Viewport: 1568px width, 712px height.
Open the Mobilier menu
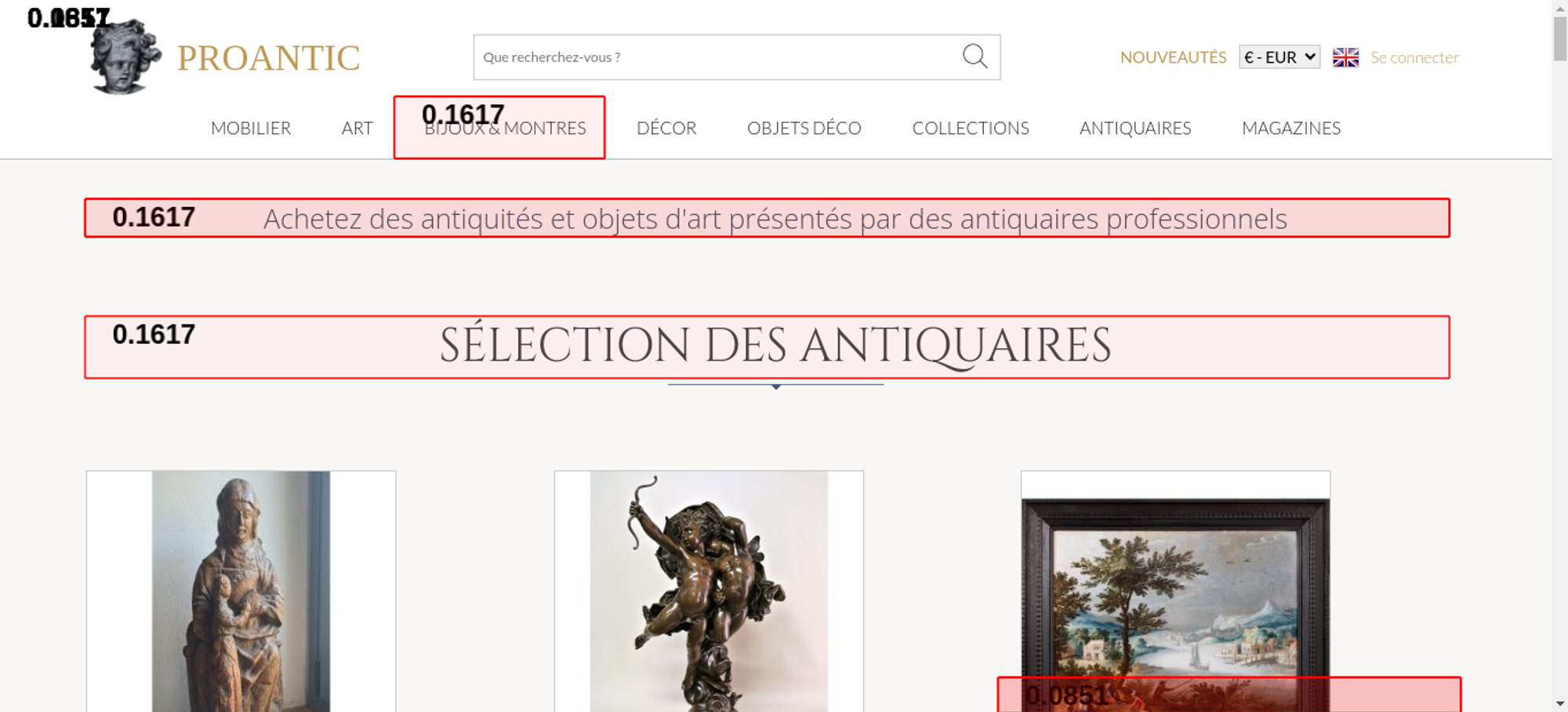point(251,128)
